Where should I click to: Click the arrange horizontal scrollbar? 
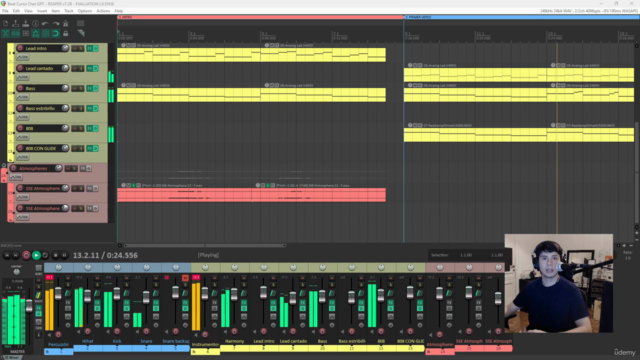tap(204, 245)
